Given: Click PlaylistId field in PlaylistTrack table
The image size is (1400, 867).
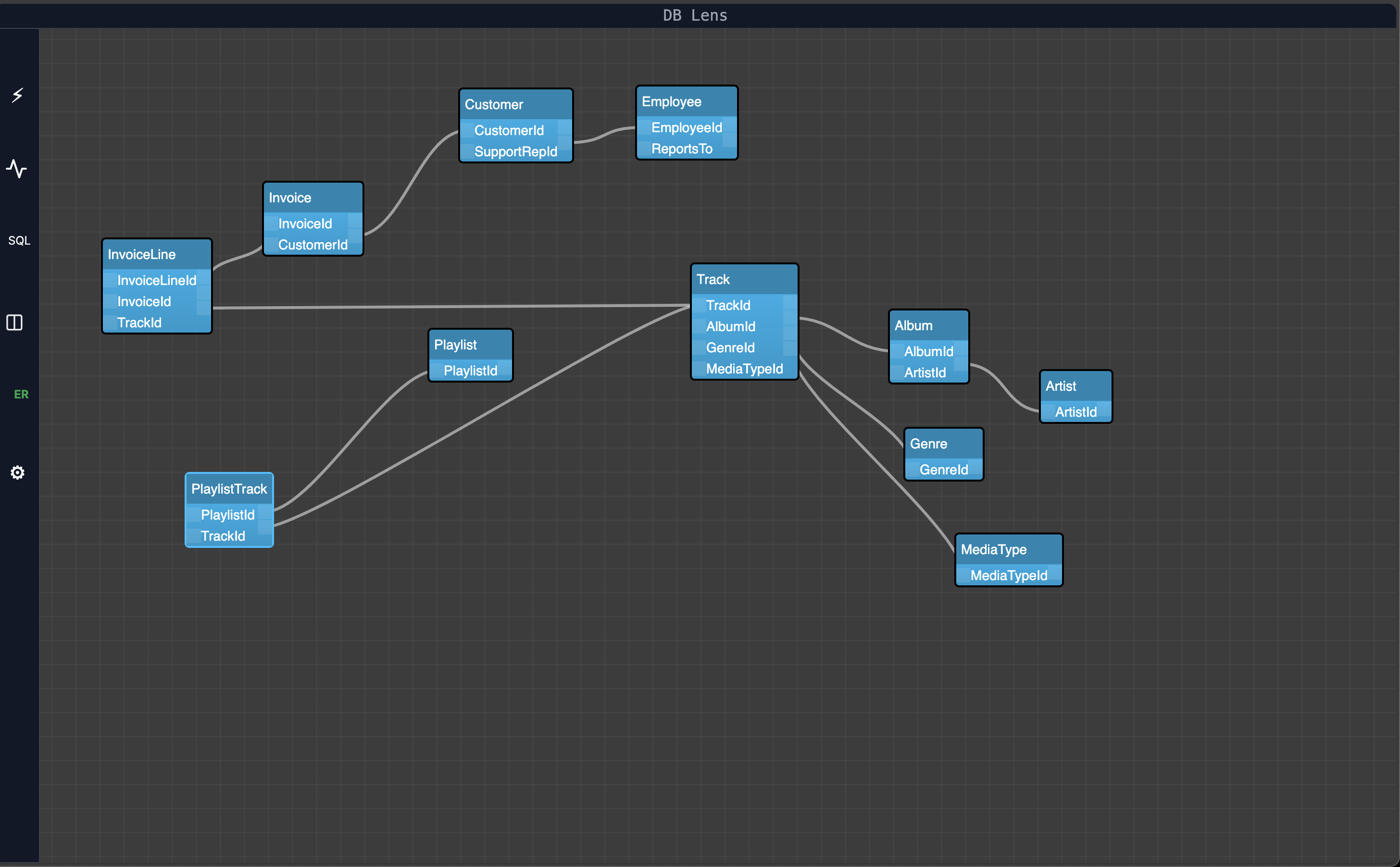Looking at the screenshot, I should point(229,515).
